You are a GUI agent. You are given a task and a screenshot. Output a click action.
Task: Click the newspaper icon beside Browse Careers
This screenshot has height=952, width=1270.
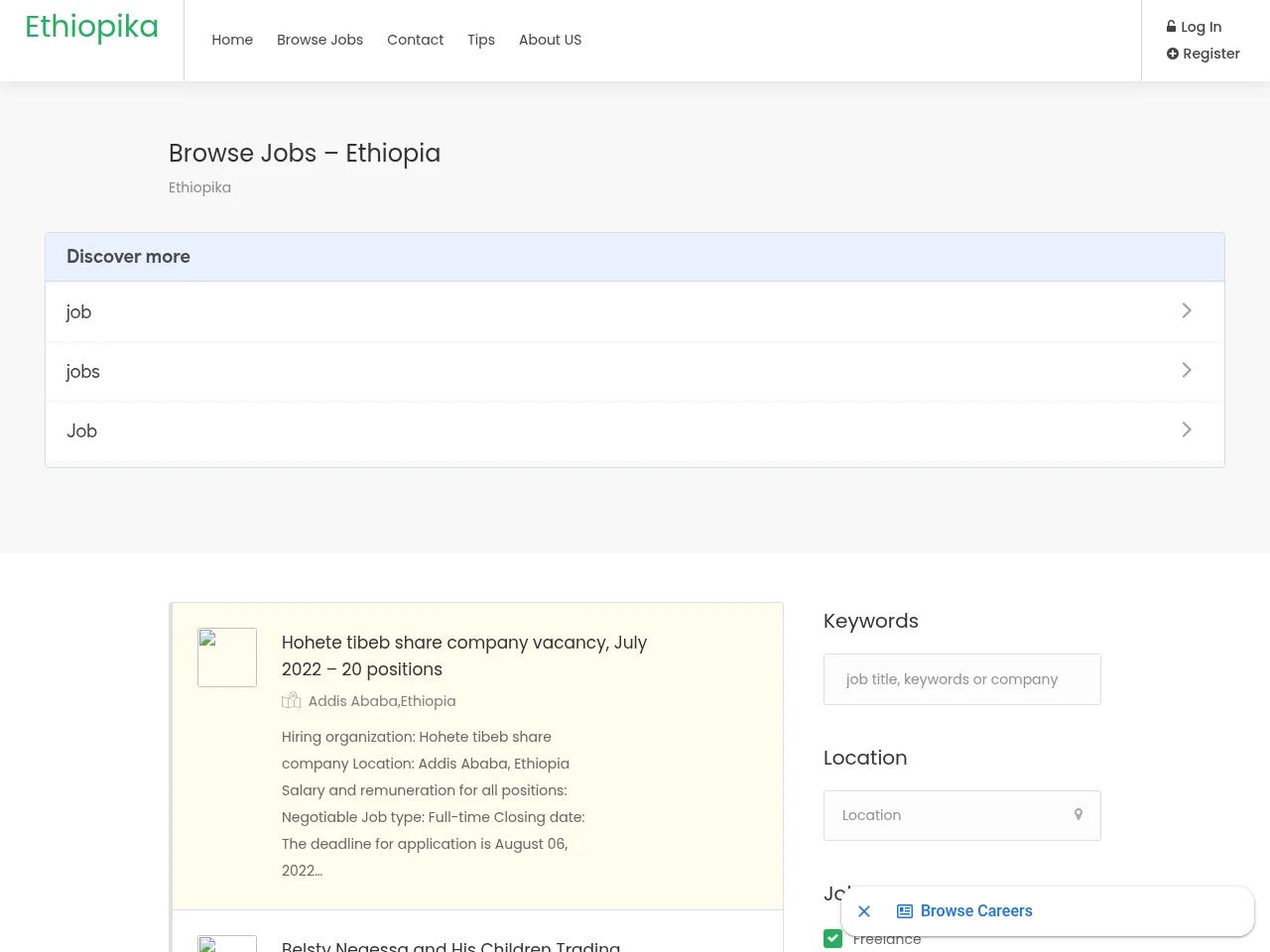click(x=905, y=911)
